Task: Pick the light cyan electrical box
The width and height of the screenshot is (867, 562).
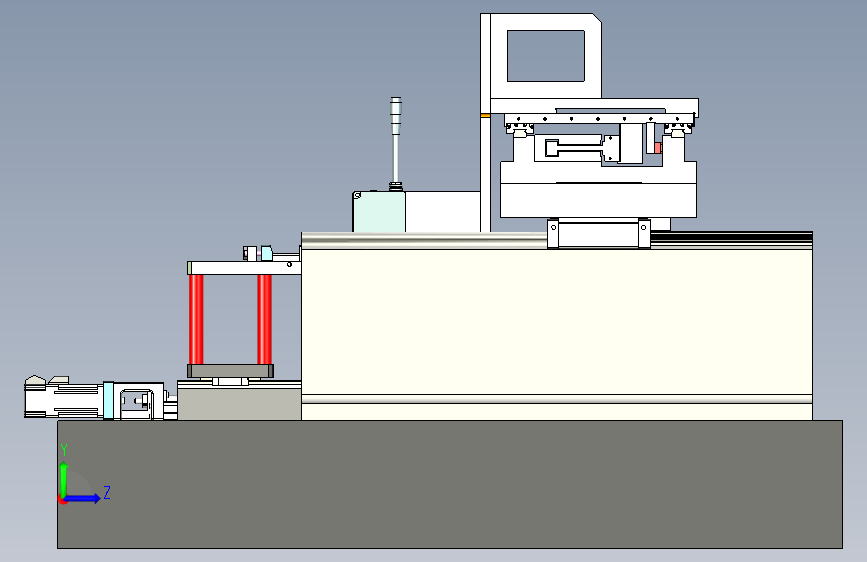Action: [x=379, y=212]
